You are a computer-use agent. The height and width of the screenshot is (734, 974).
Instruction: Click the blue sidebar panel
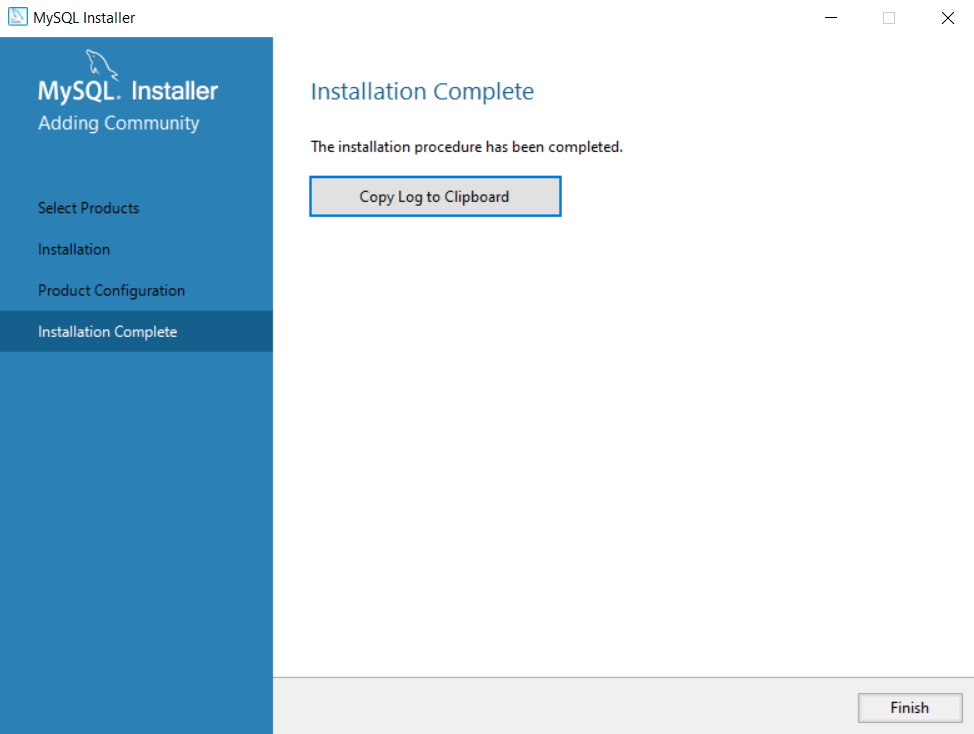[x=136, y=500]
